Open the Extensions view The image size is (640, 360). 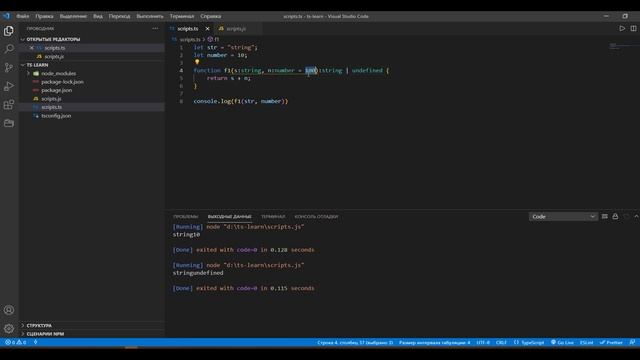pyautogui.click(x=9, y=104)
